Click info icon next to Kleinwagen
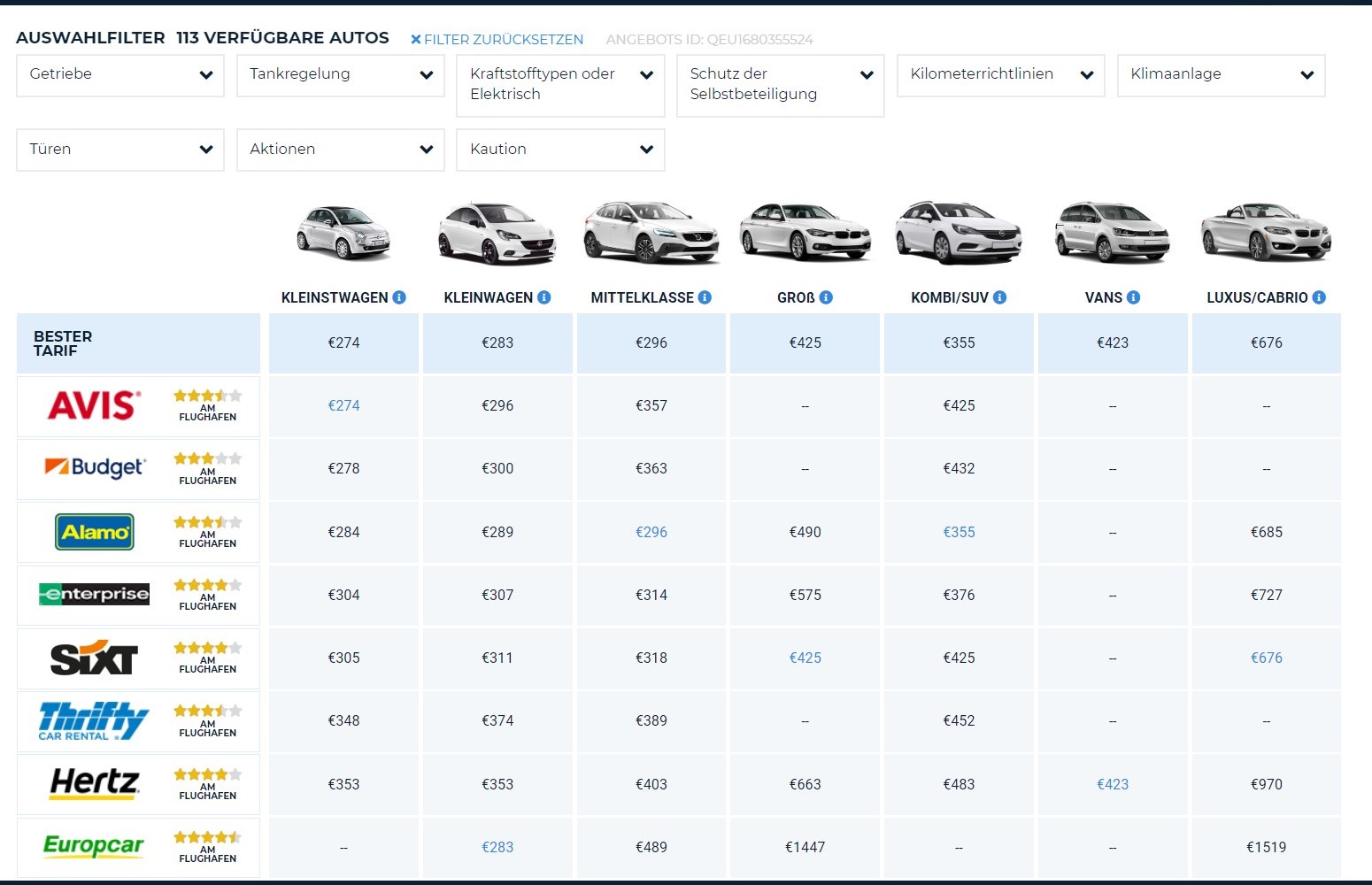The image size is (1372, 885). 544,297
